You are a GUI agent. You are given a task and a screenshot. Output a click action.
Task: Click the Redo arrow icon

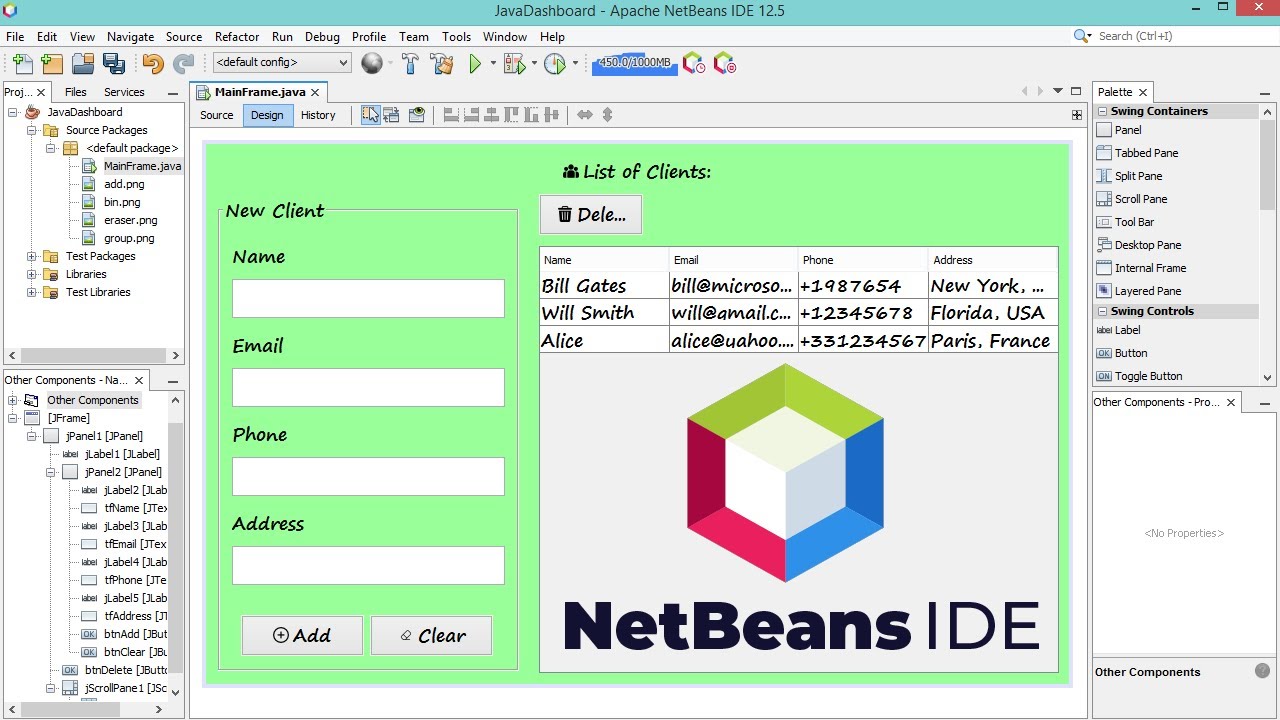tap(183, 63)
